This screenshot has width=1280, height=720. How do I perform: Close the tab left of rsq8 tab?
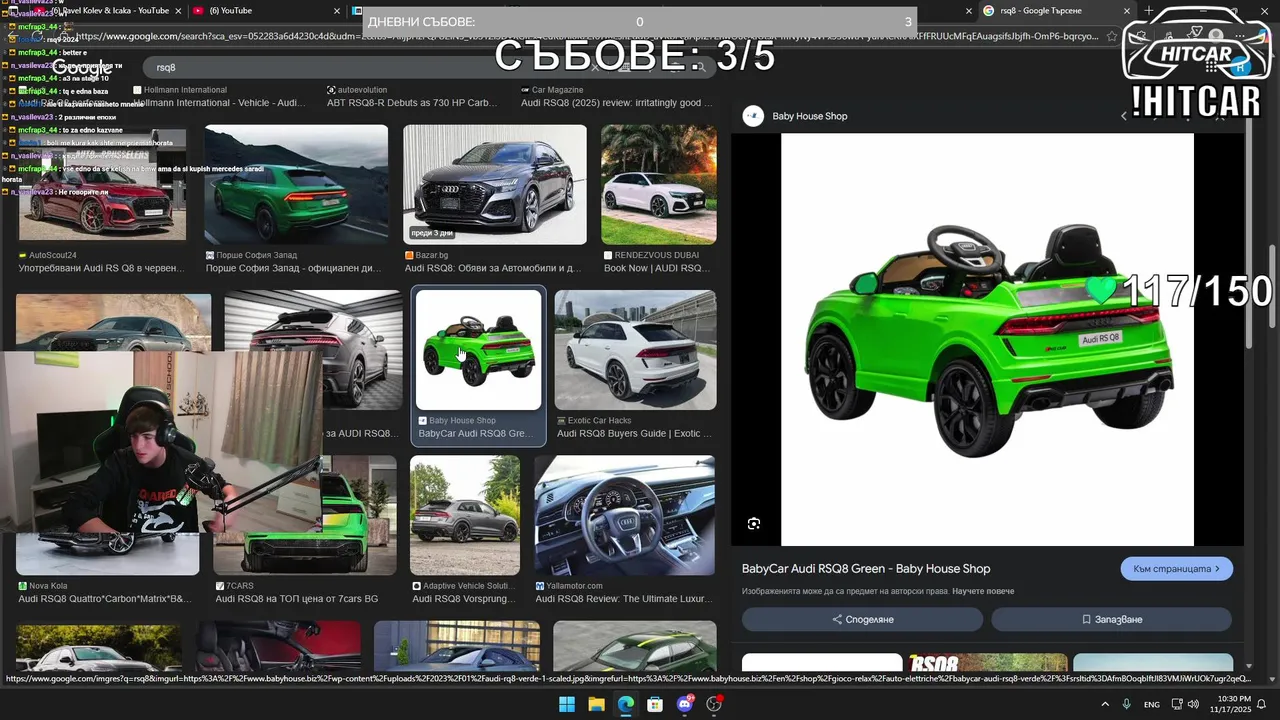click(968, 11)
